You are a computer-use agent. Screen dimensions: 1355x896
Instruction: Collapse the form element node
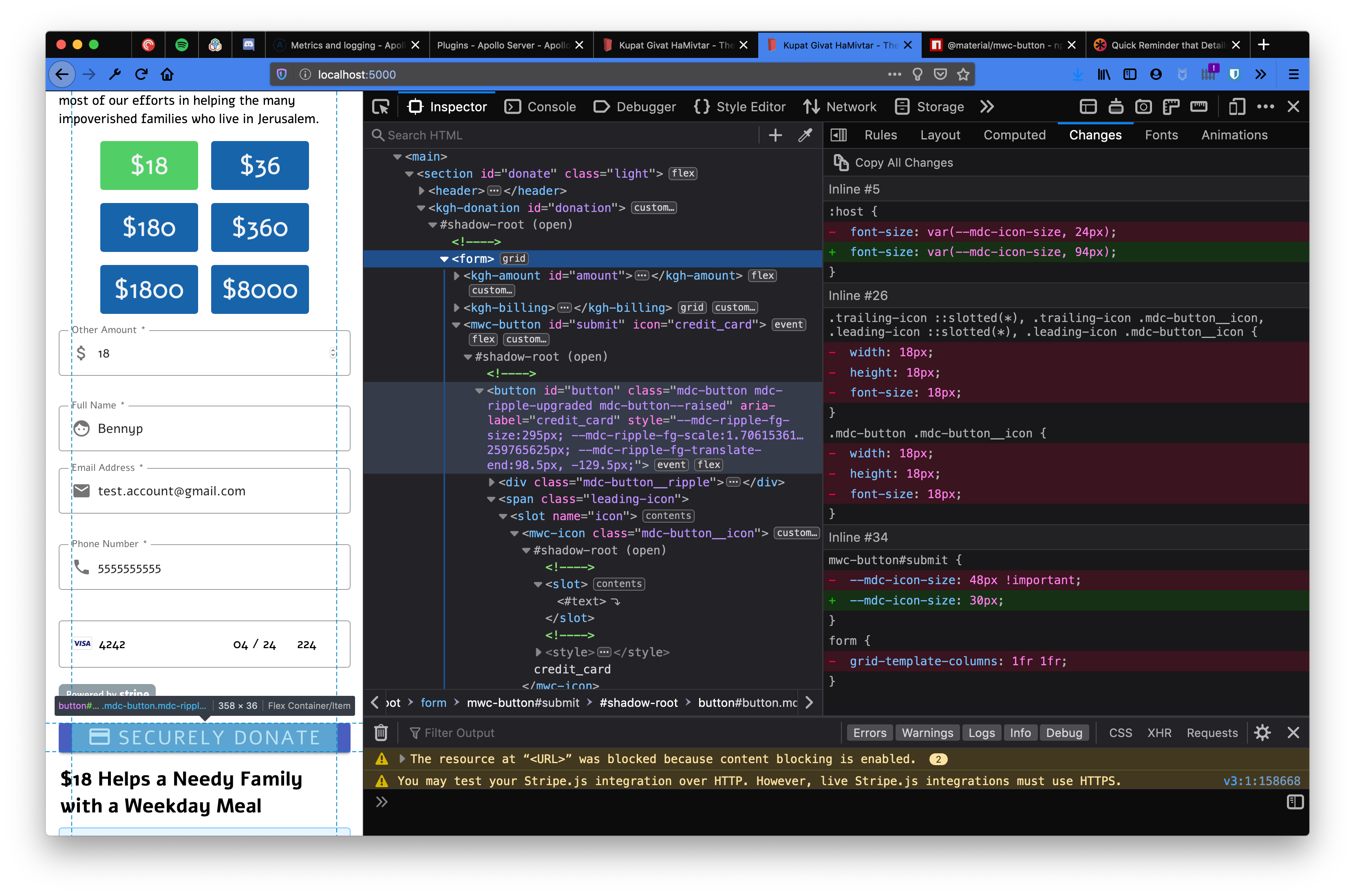click(445, 258)
